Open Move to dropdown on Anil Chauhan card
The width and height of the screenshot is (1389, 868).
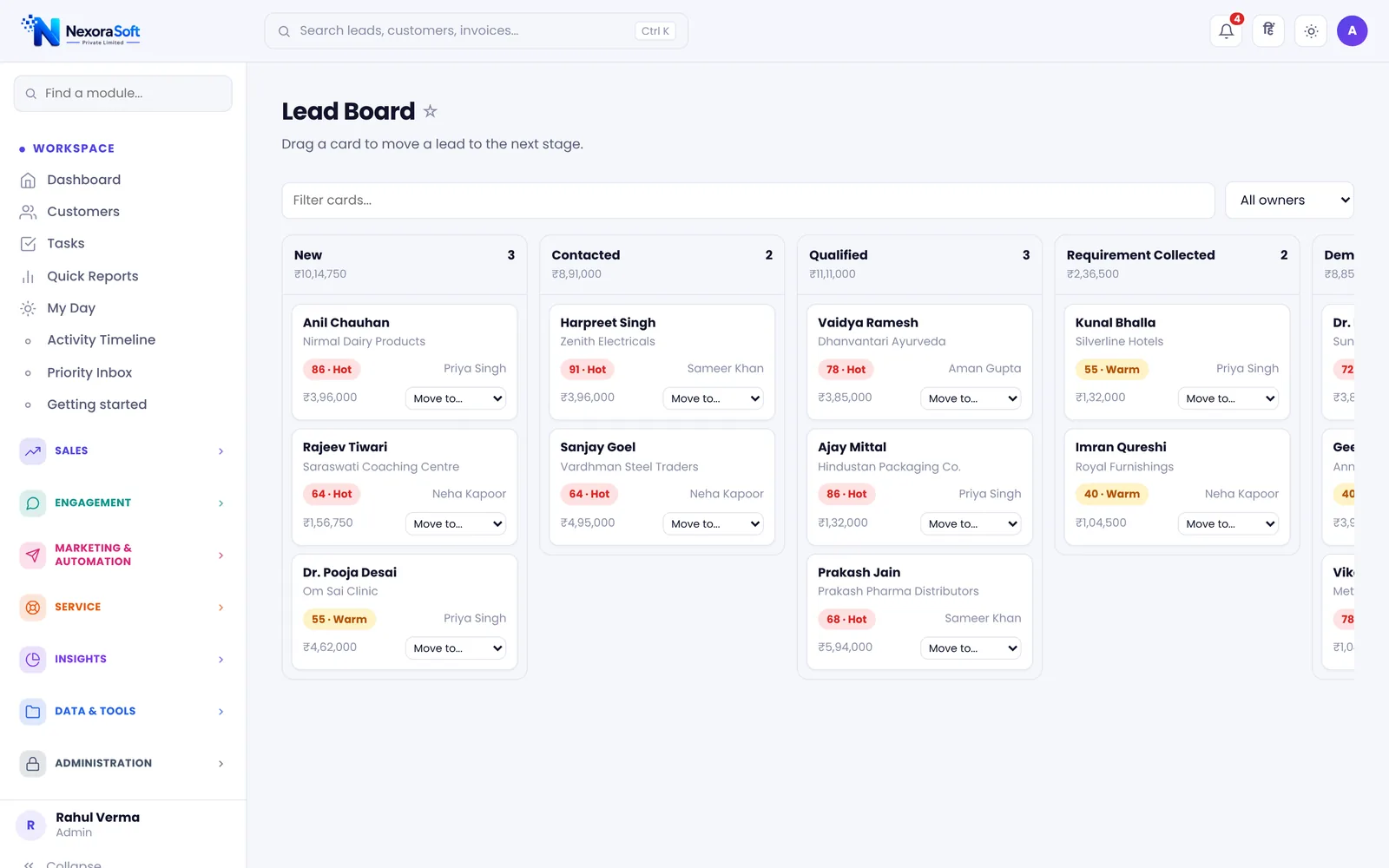click(x=456, y=398)
